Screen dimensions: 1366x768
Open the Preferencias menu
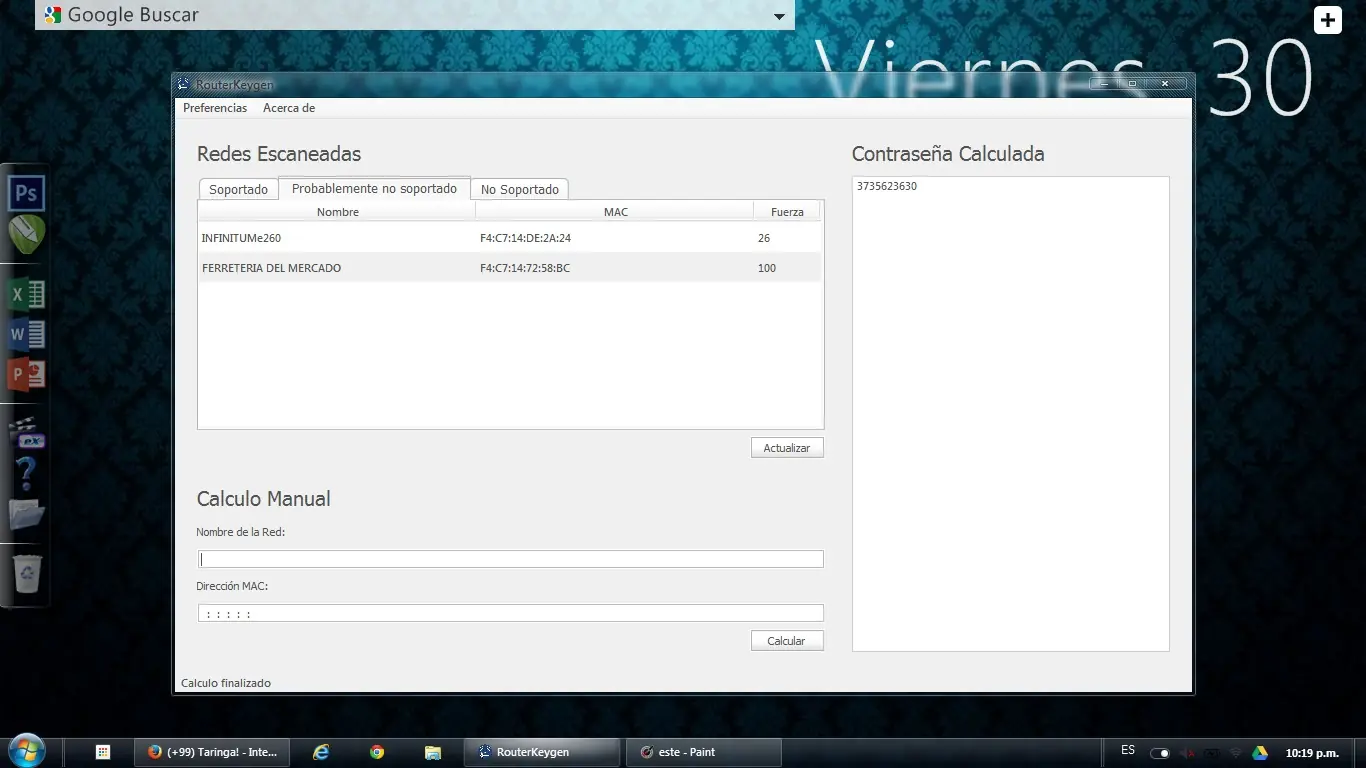pyautogui.click(x=215, y=107)
